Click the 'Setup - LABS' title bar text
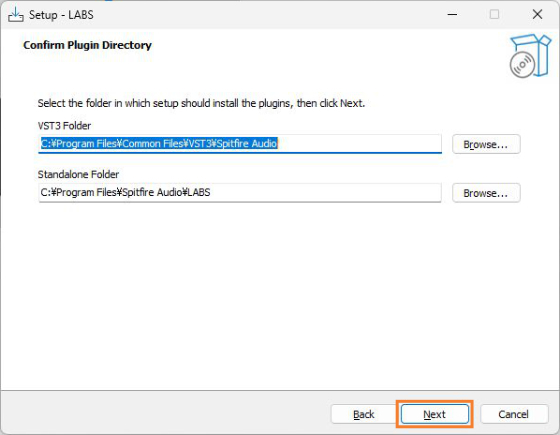The height and width of the screenshot is (435, 560). (x=61, y=15)
